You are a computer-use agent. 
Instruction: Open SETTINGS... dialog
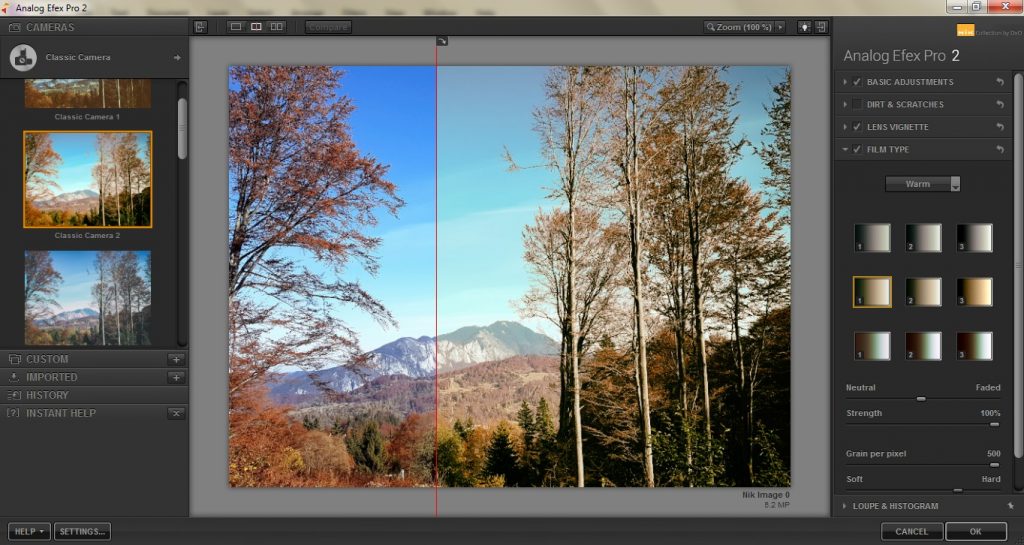pos(82,531)
